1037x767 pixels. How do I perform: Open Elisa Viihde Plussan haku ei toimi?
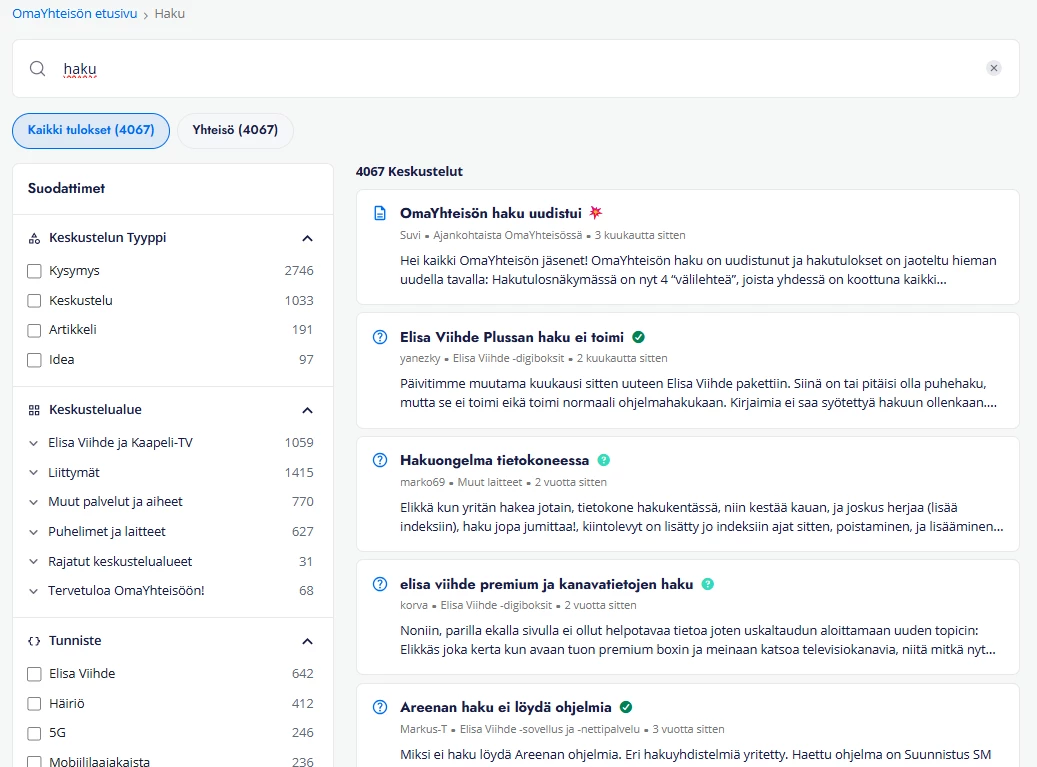512,337
